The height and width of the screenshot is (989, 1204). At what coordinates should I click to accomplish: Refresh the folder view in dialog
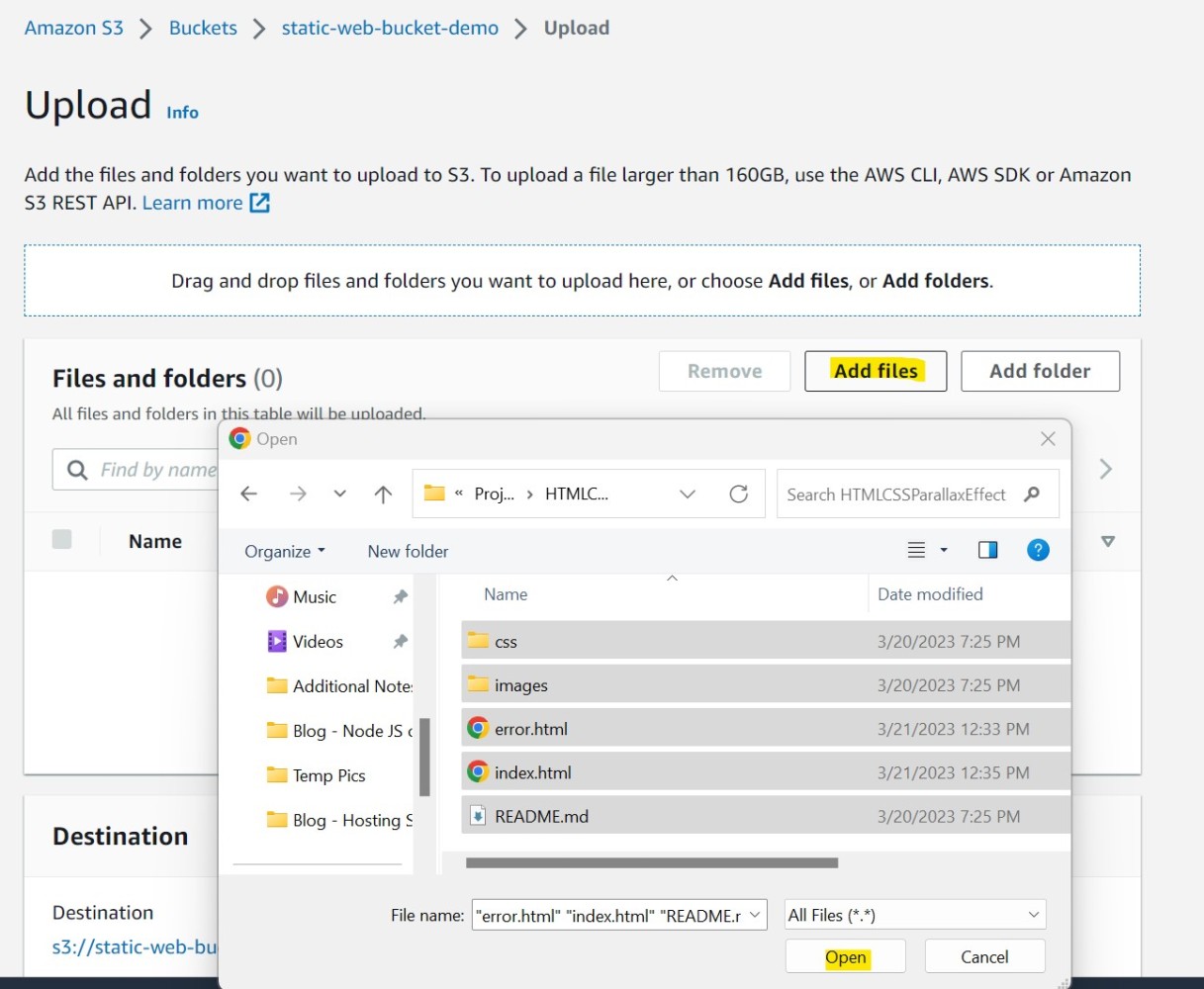coord(738,494)
